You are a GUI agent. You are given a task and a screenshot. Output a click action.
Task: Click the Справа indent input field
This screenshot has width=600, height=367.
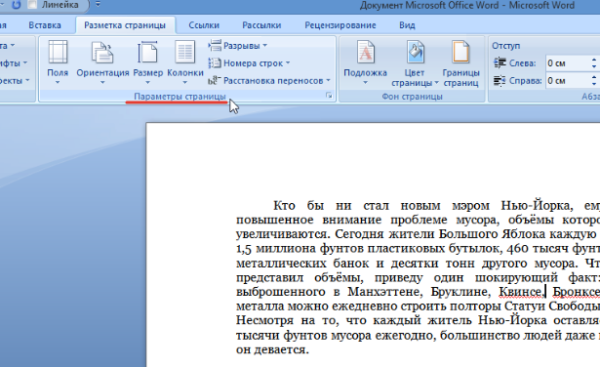567,81
